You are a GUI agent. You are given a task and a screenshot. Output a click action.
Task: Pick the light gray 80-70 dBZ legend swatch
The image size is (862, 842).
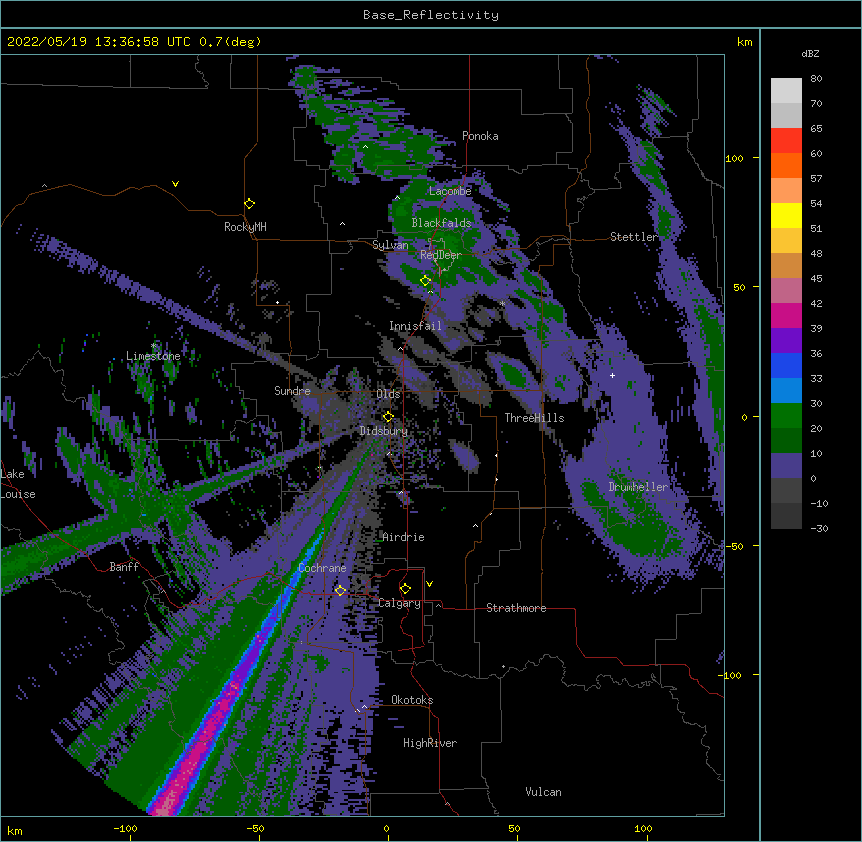786,91
